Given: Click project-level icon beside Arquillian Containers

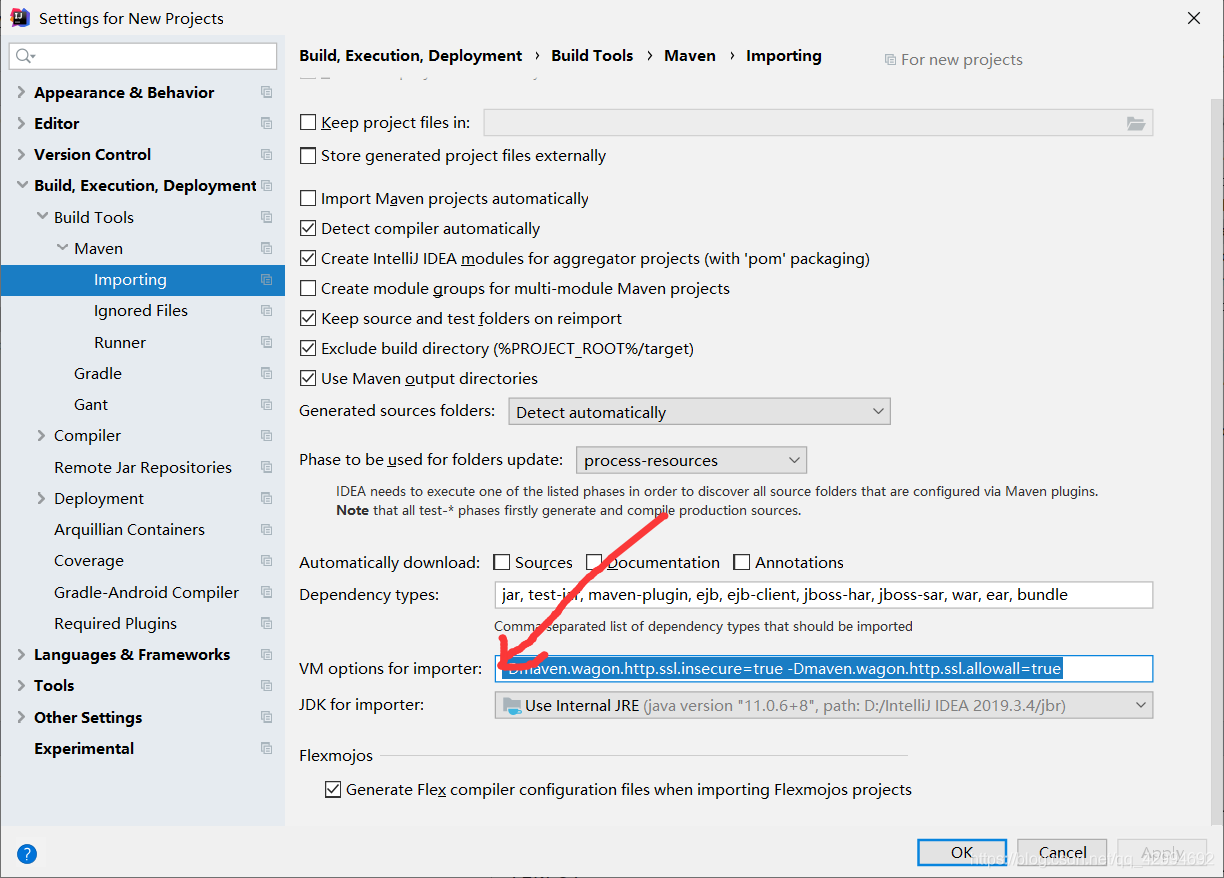Looking at the screenshot, I should pyautogui.click(x=266, y=529).
